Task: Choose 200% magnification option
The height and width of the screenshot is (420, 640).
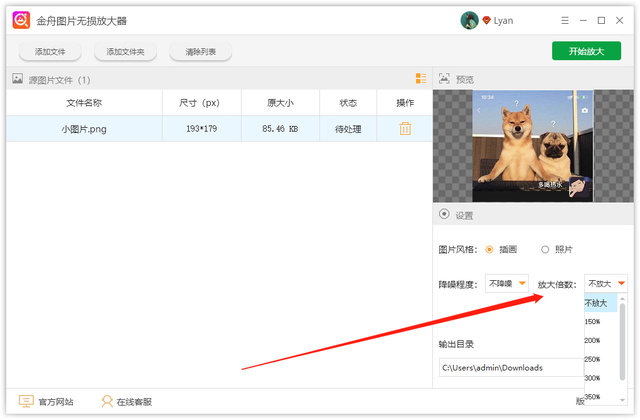Action: click(x=601, y=340)
